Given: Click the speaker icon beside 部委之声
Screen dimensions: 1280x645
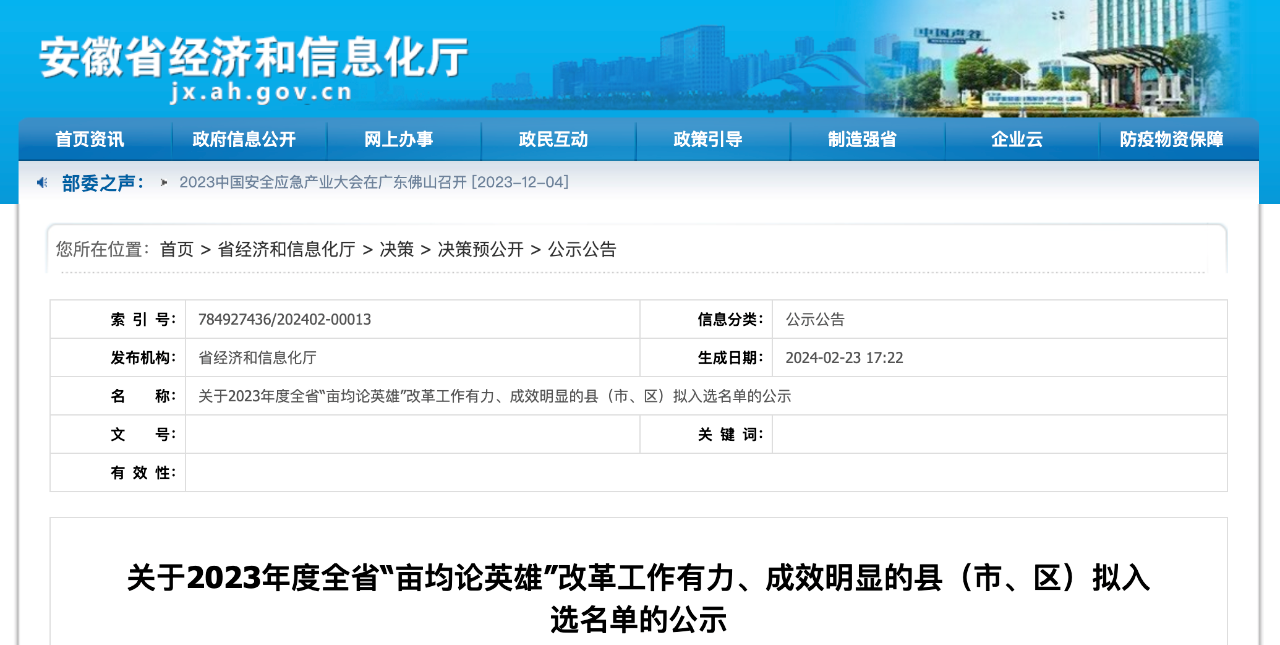Looking at the screenshot, I should 42,182.
